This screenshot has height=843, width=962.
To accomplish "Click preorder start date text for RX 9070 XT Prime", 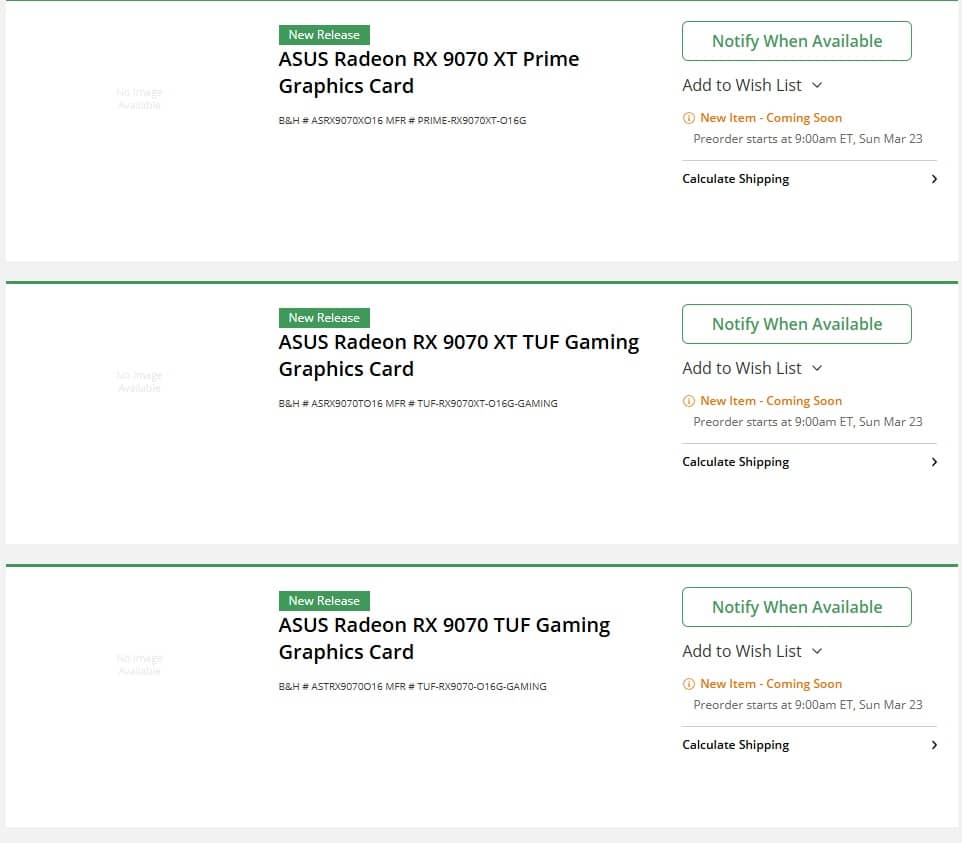I will point(807,139).
